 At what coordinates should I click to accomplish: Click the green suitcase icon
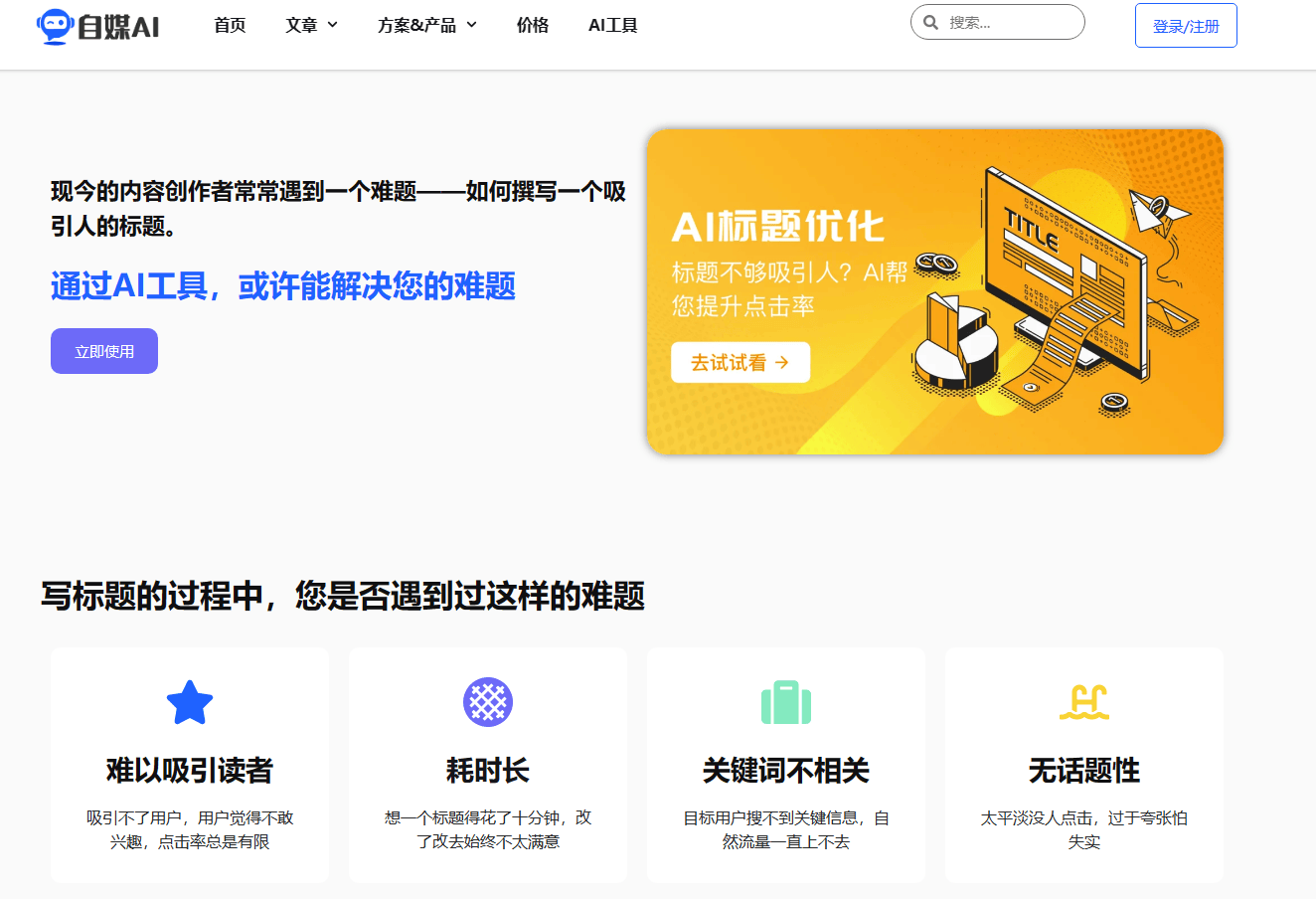786,702
